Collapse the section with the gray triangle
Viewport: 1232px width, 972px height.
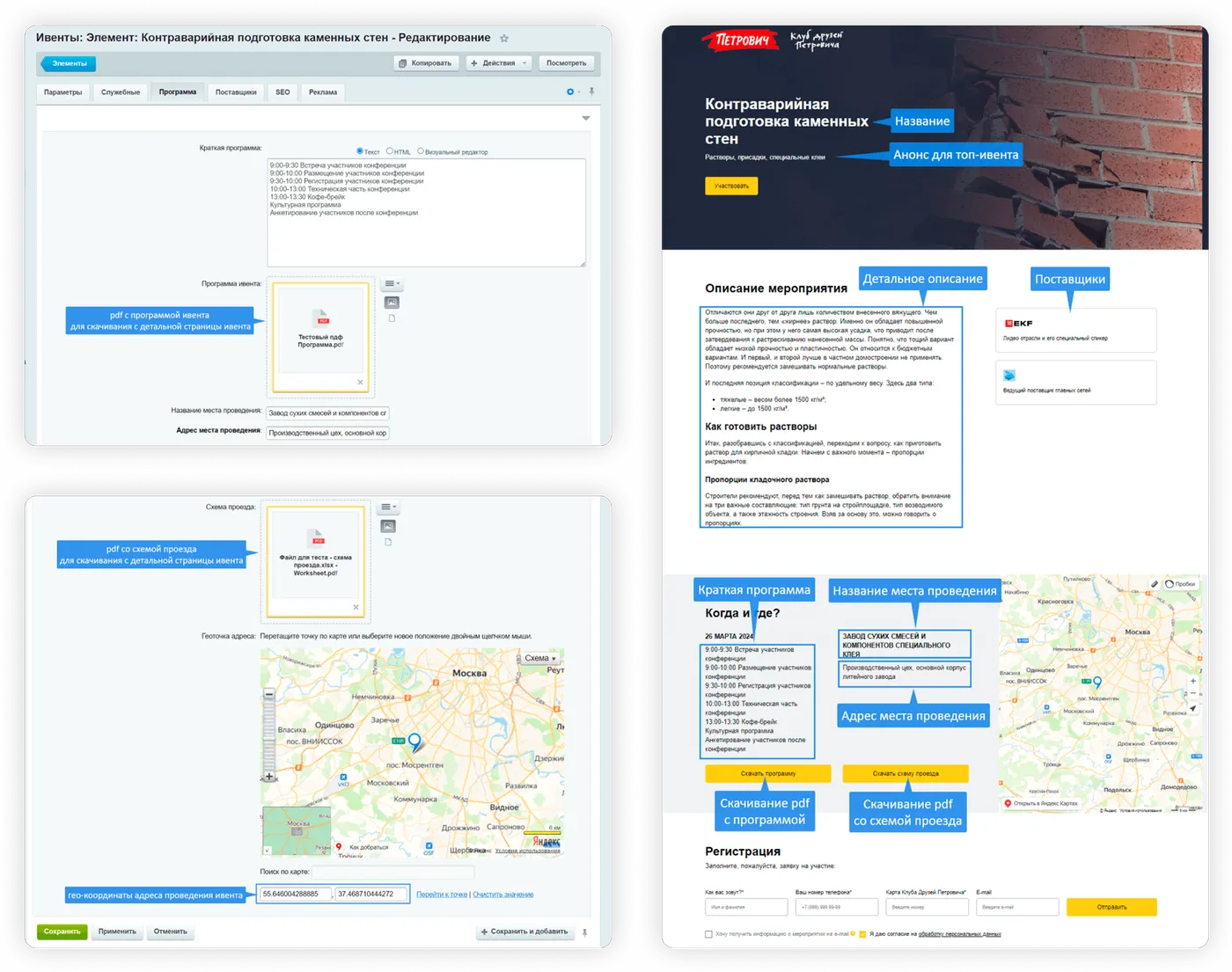click(x=586, y=118)
